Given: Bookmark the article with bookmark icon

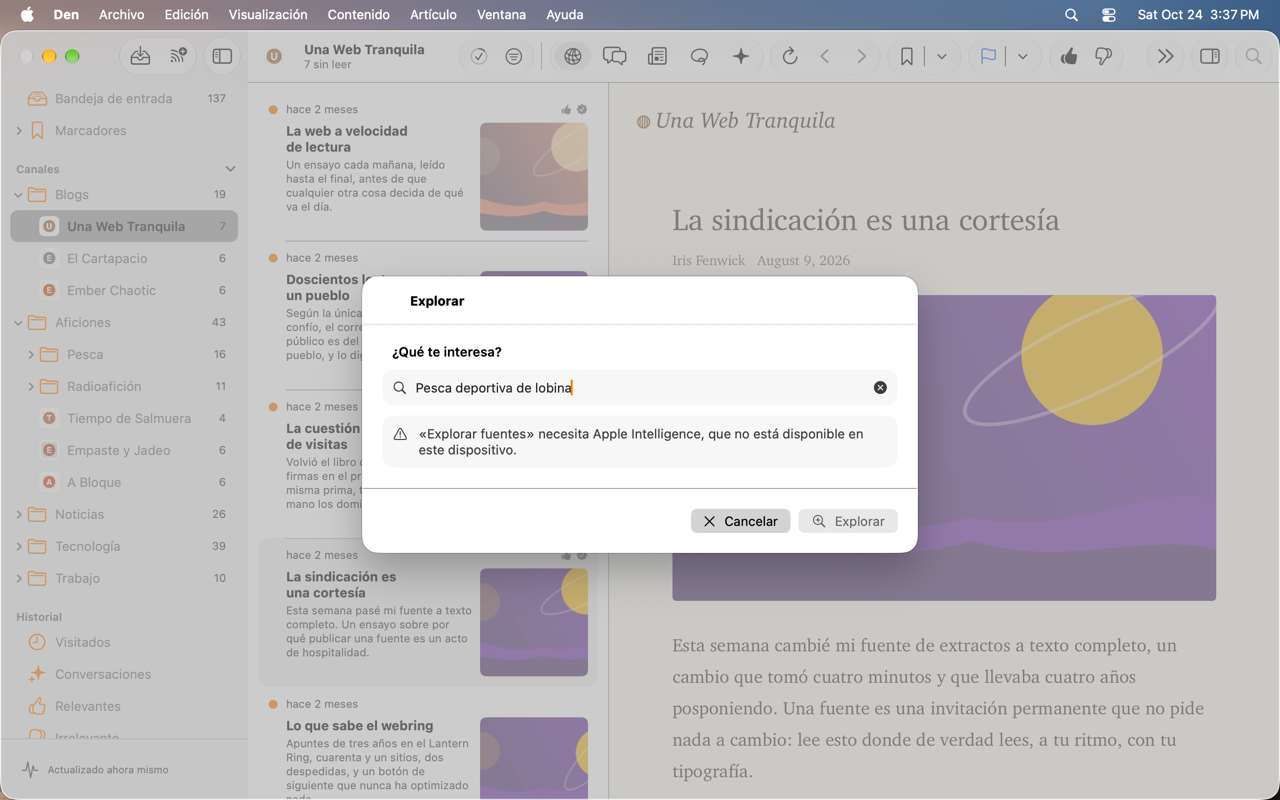Looking at the screenshot, I should pos(907,57).
